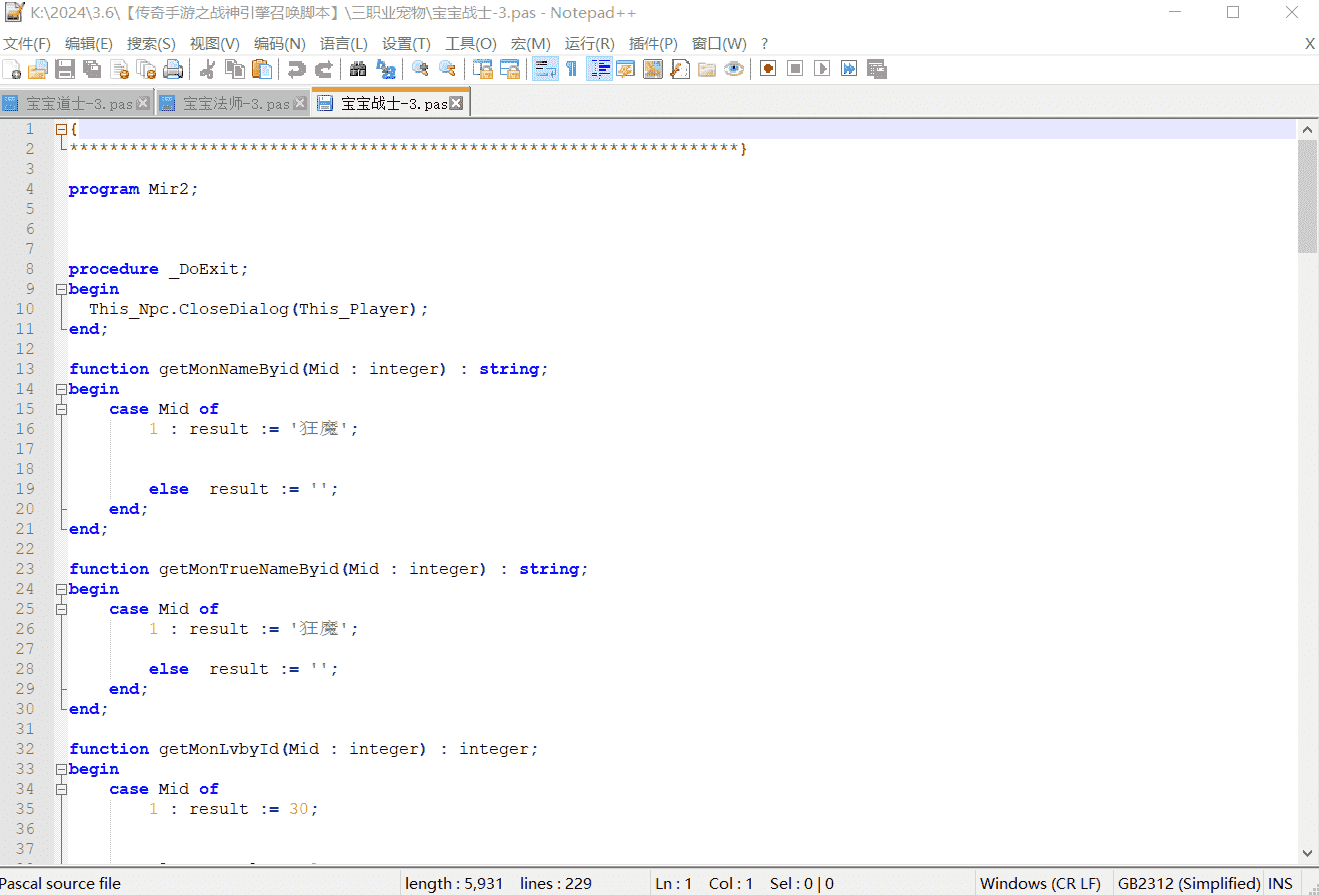Click the Zoom In magnifier icon
The width and height of the screenshot is (1319, 895).
pyautogui.click(x=420, y=69)
